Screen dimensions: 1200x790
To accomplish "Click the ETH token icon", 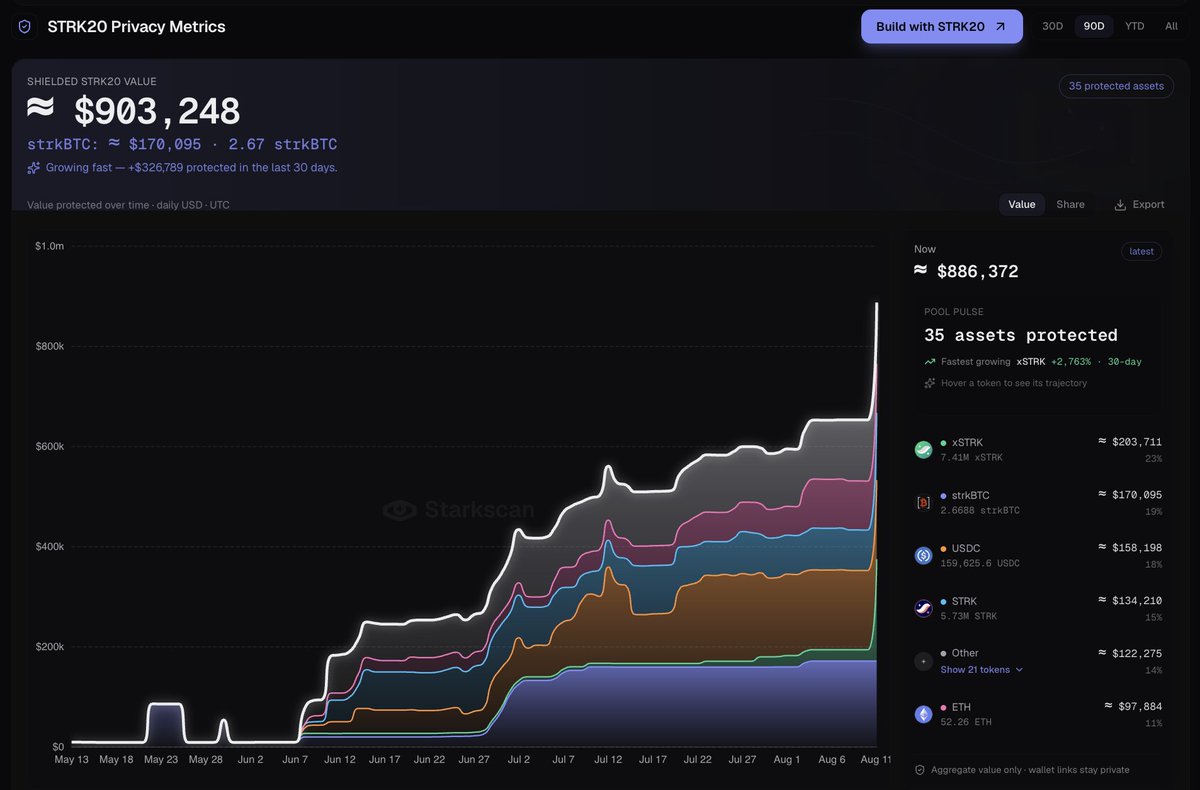I will click(x=924, y=714).
